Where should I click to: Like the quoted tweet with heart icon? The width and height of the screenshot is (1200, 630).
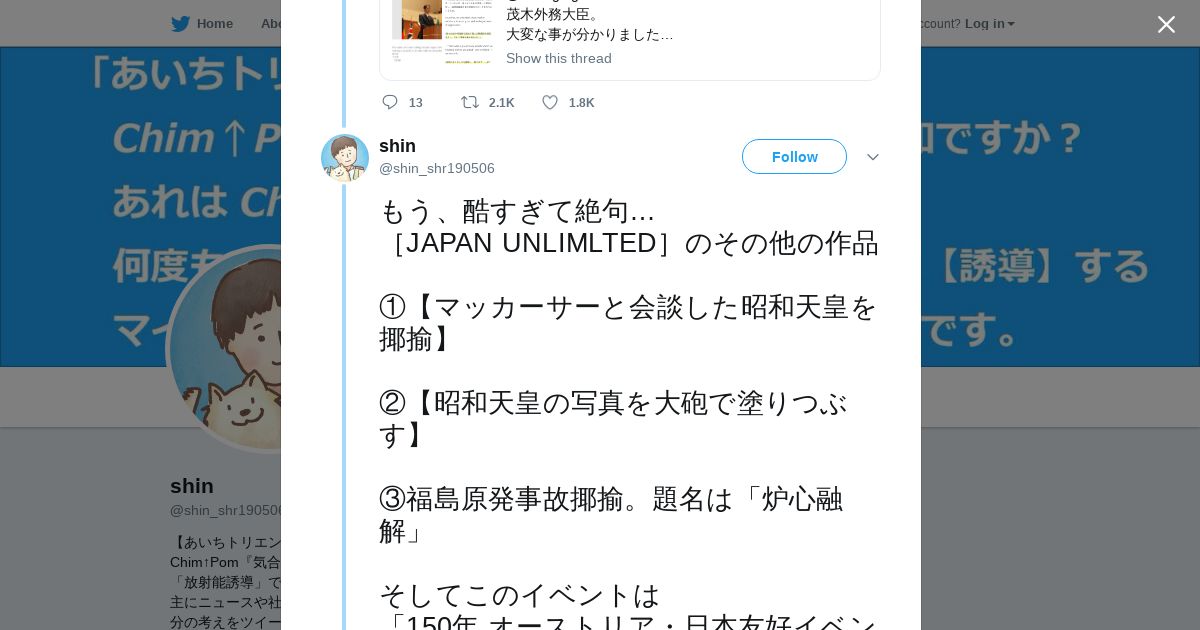point(550,102)
